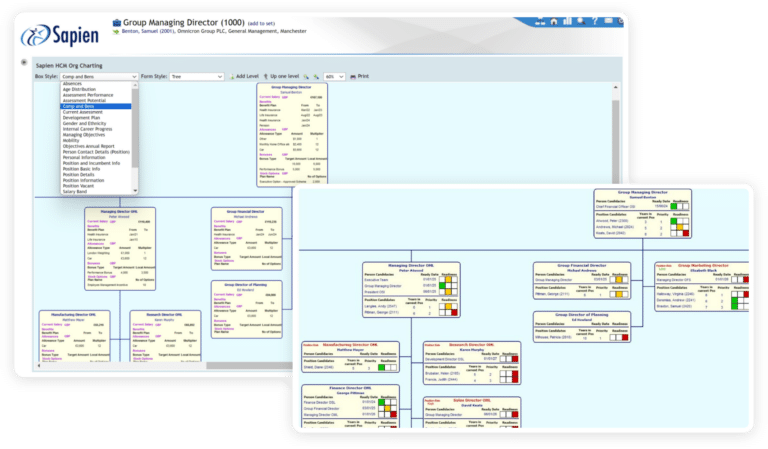Click green readiness square for Chief Financial Officer
Image resolution: width=768 pixels, height=449 pixels.
pyautogui.click(x=674, y=207)
